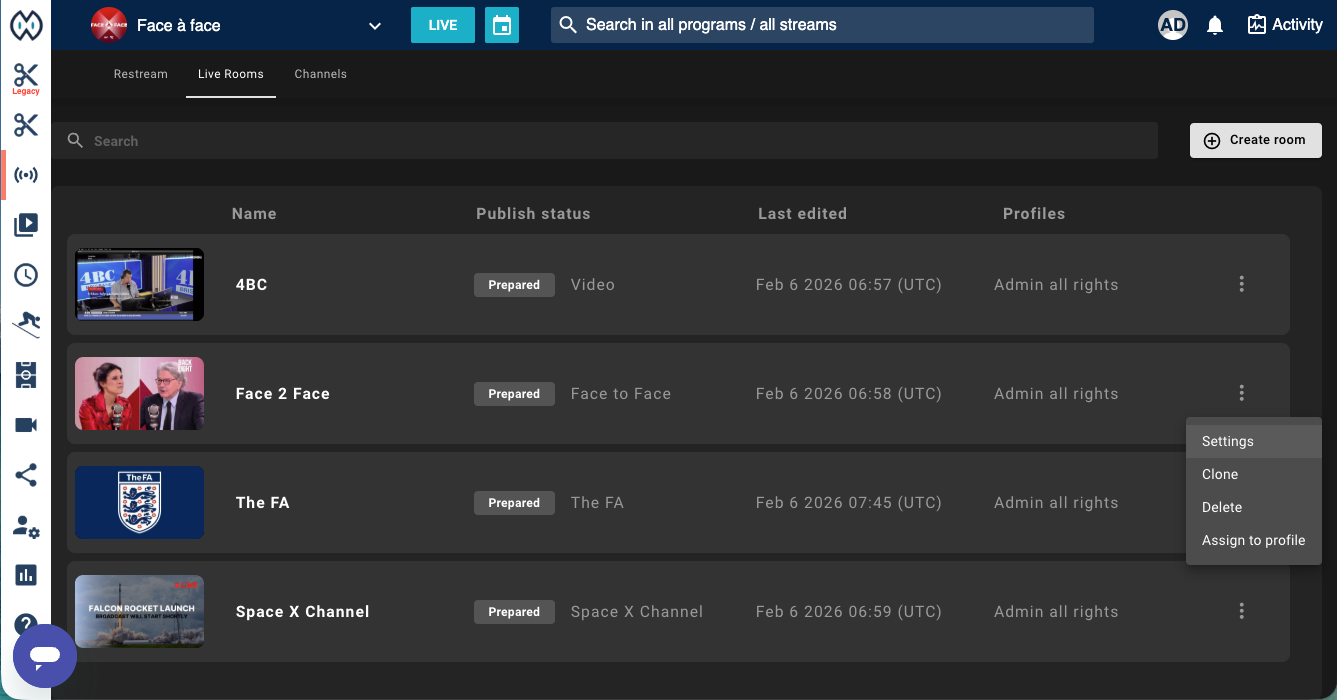Screen dimensions: 1337x700
Task: Open the Legacy clipping scissors tool
Action: coord(26,79)
